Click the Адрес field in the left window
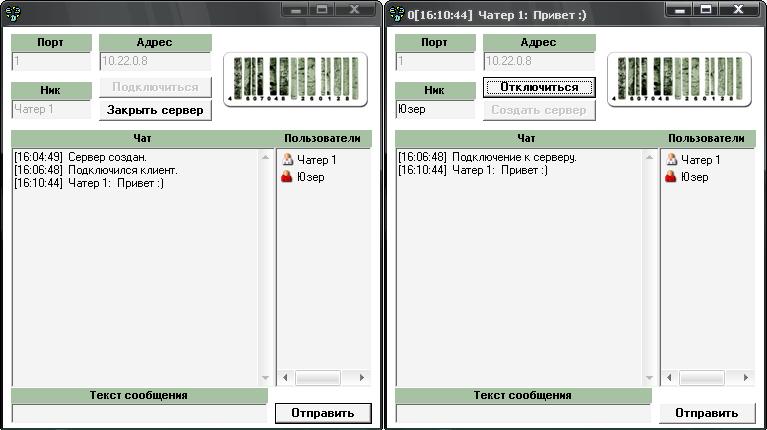The image size is (767, 430). 156,61
